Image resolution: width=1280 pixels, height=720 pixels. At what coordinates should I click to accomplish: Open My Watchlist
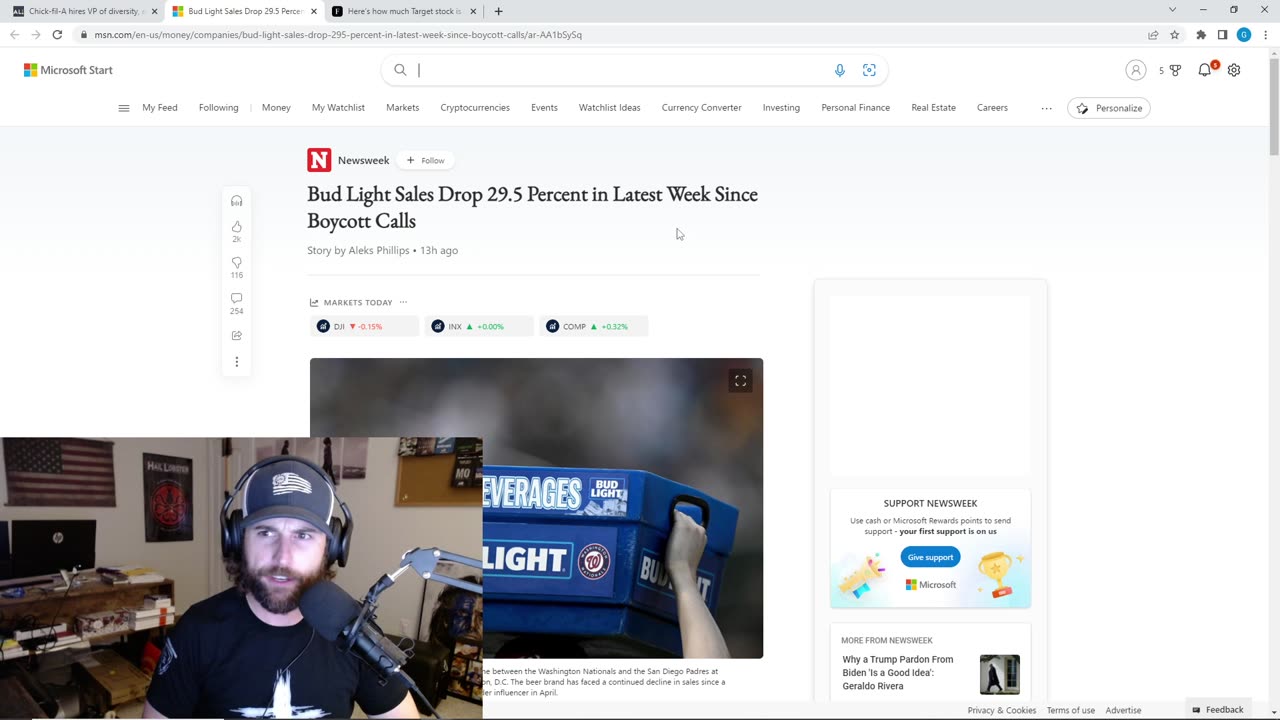pyautogui.click(x=338, y=108)
